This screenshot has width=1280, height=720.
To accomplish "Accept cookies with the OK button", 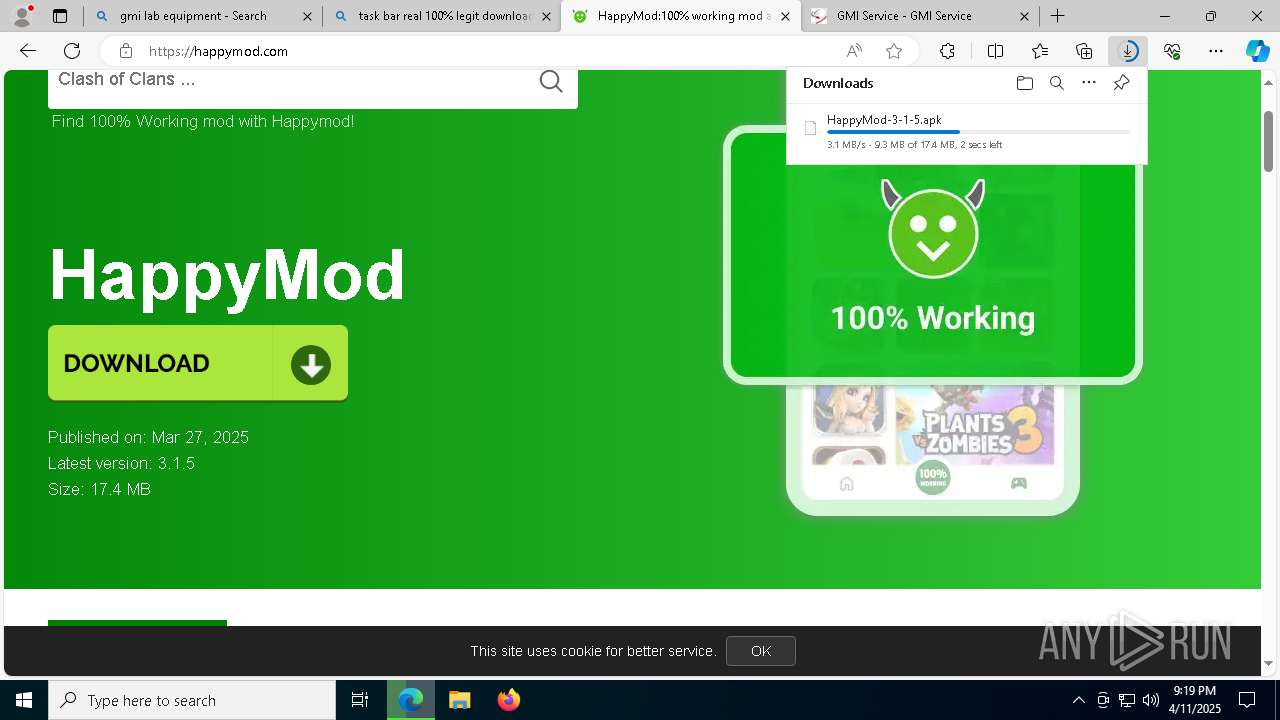I will point(761,651).
